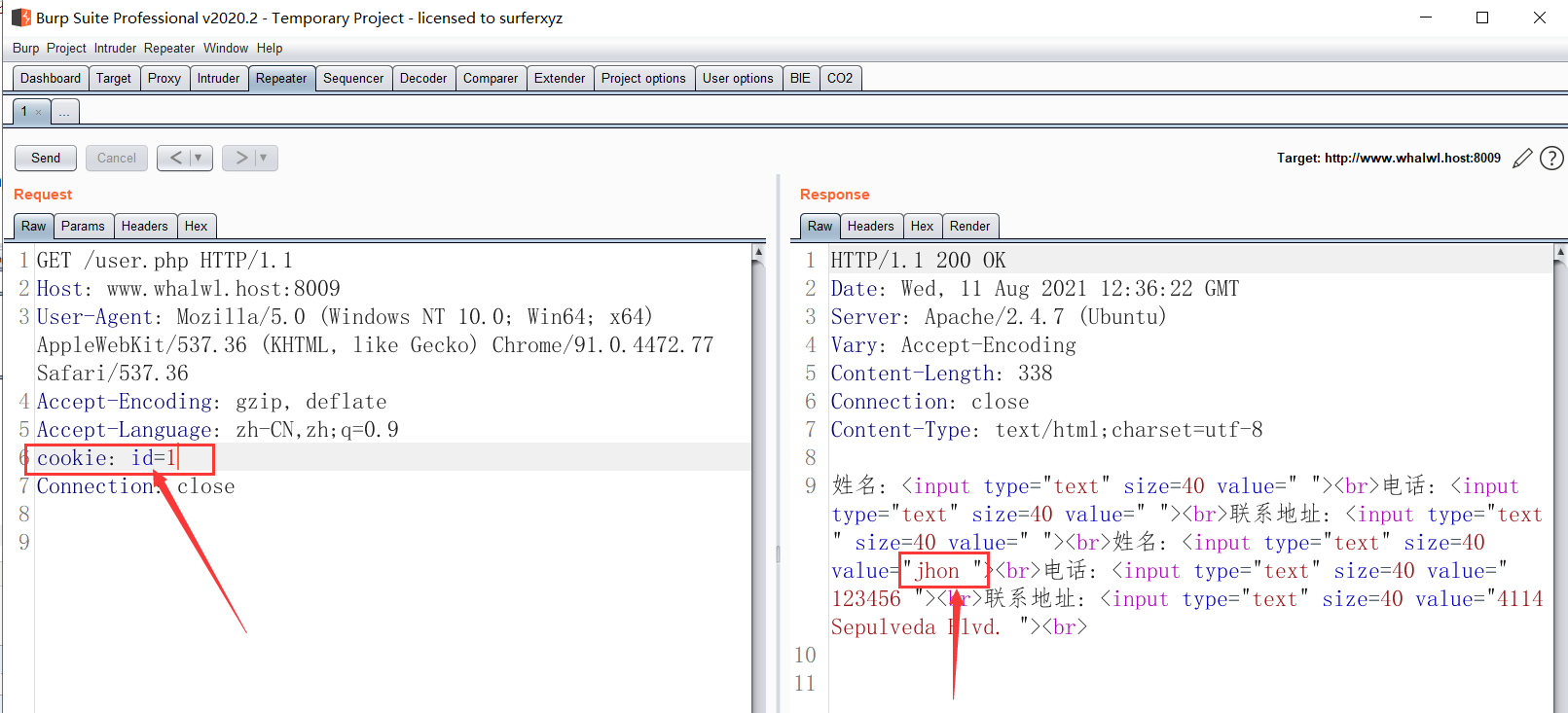This screenshot has width=1568, height=713.
Task: Switch response view to Render
Action: coord(970,226)
